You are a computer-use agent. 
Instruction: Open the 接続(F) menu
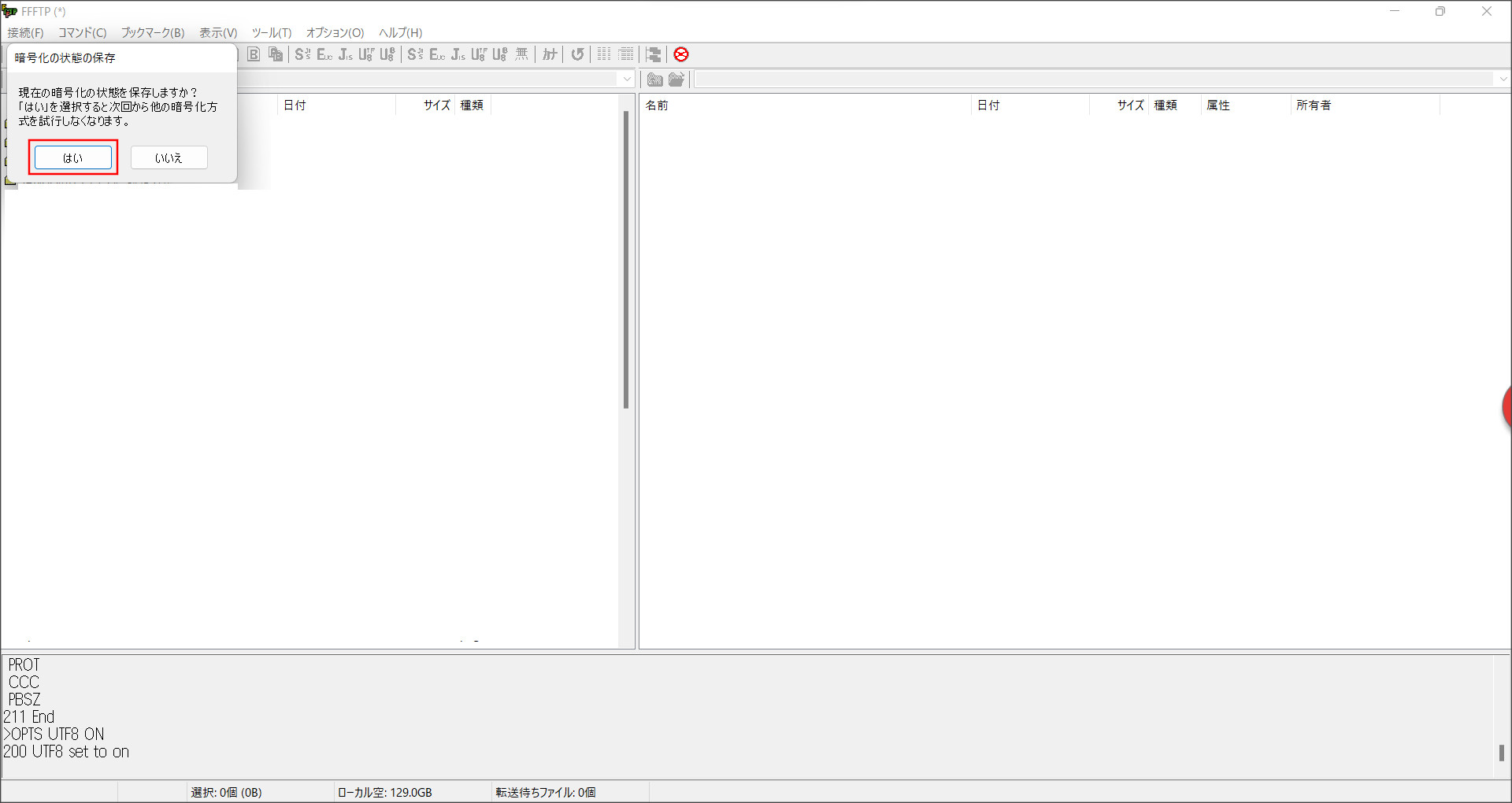click(x=26, y=33)
